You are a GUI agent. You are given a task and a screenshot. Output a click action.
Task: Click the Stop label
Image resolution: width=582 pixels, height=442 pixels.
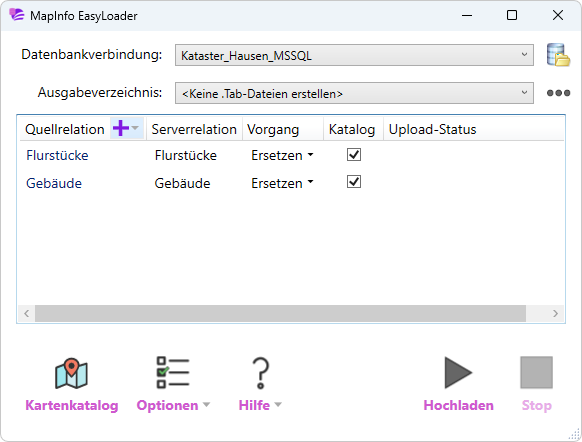[x=537, y=405]
